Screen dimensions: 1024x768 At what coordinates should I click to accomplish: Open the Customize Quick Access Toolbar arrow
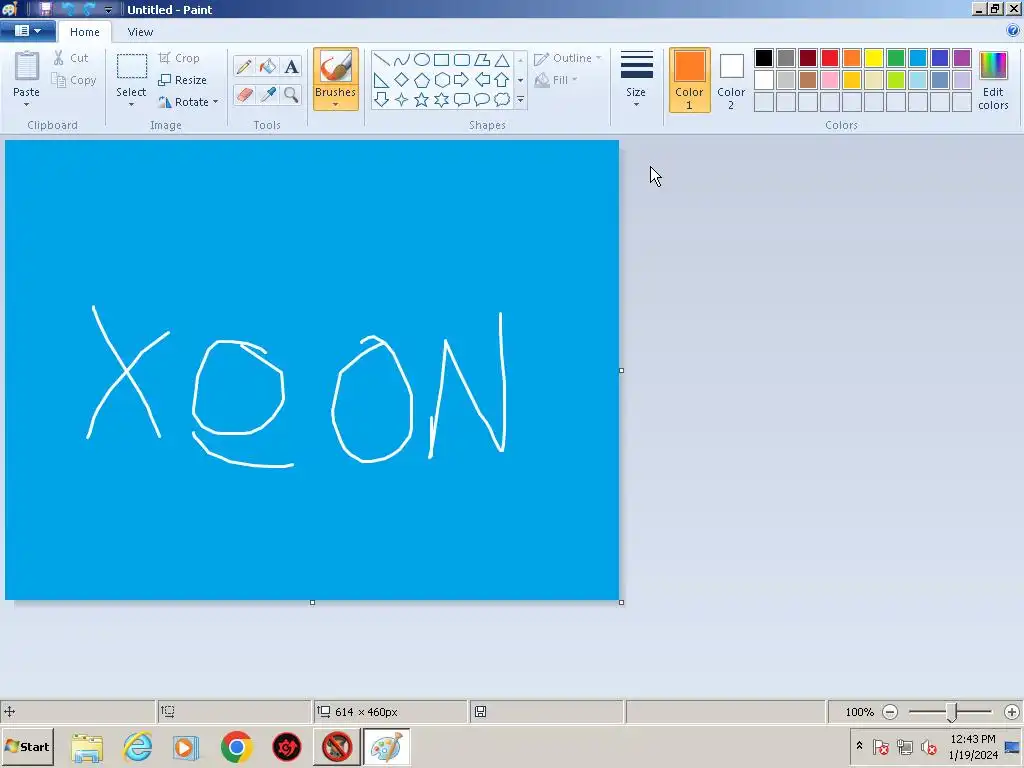[x=108, y=10]
